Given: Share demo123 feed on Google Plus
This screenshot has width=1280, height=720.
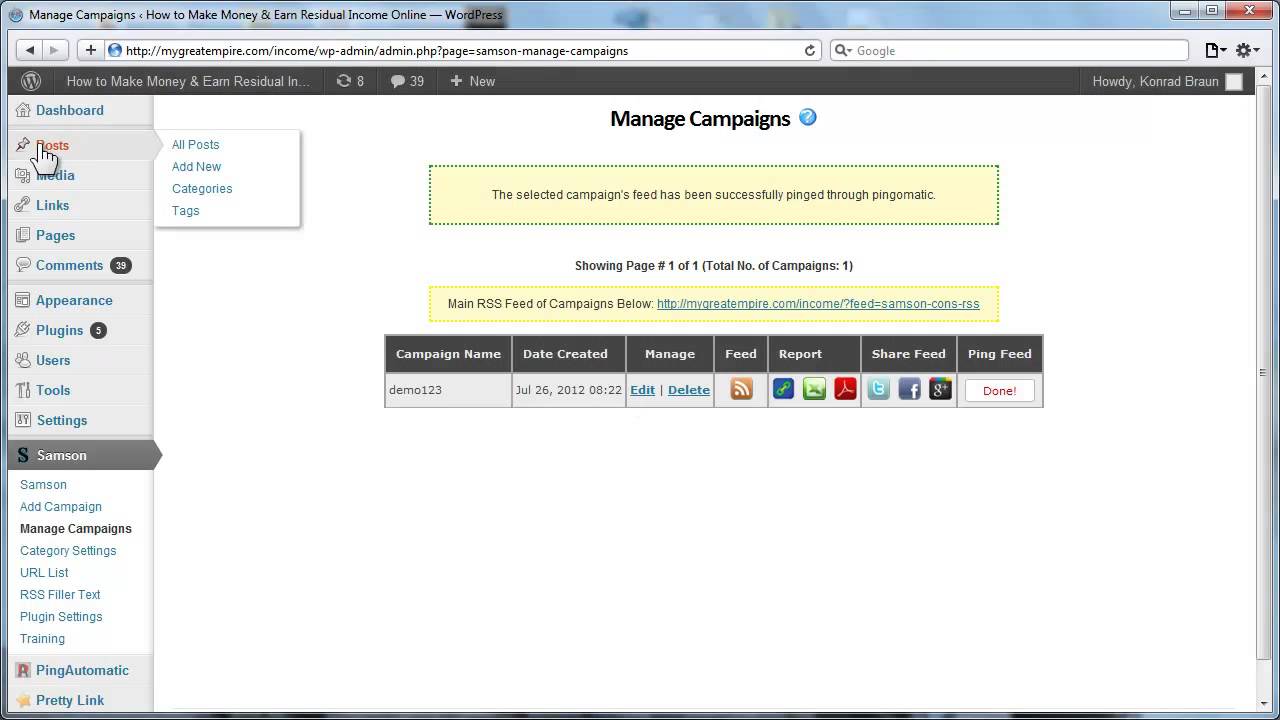Looking at the screenshot, I should point(940,390).
